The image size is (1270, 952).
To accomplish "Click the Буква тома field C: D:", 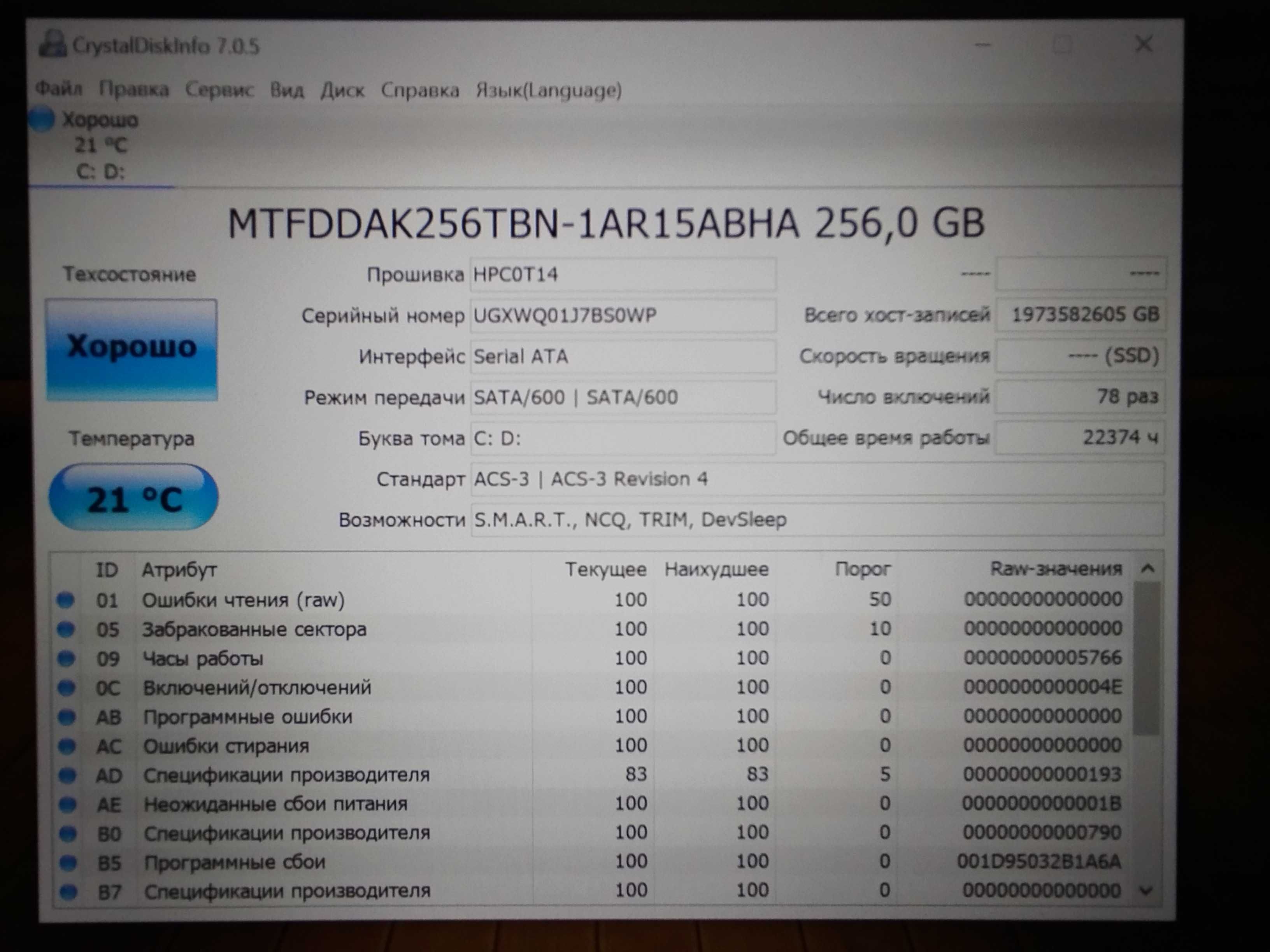I will 623,438.
